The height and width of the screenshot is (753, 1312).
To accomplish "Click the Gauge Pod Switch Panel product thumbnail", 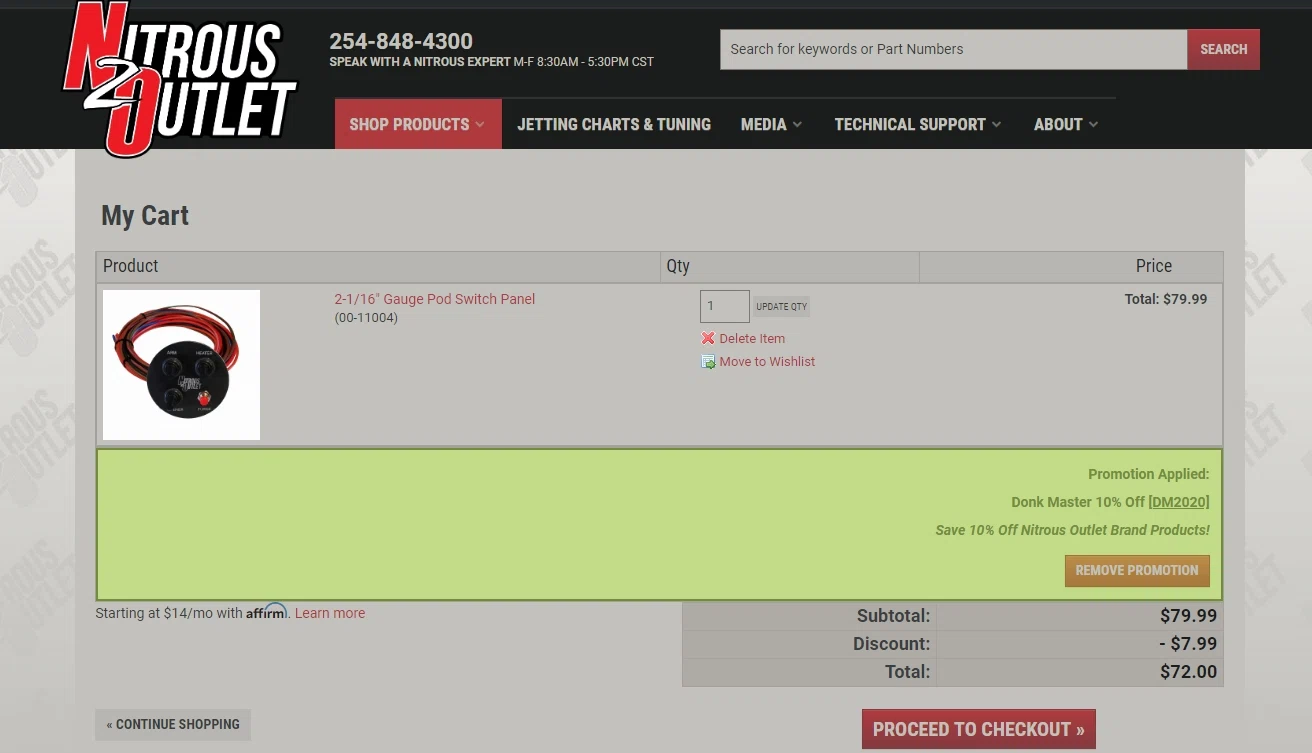I will 181,365.
